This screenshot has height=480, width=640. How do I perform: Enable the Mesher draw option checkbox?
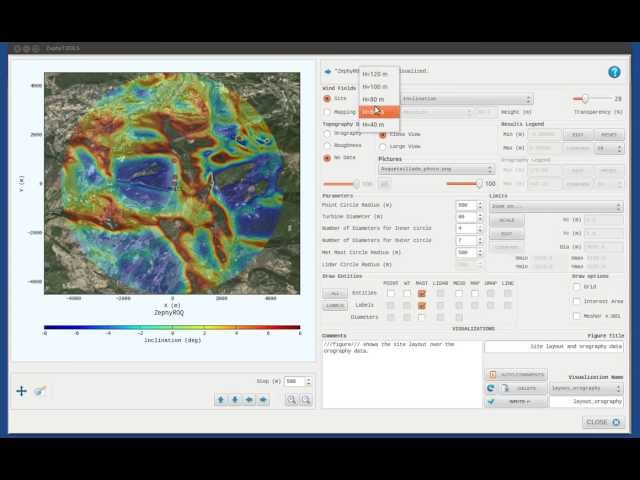576,316
